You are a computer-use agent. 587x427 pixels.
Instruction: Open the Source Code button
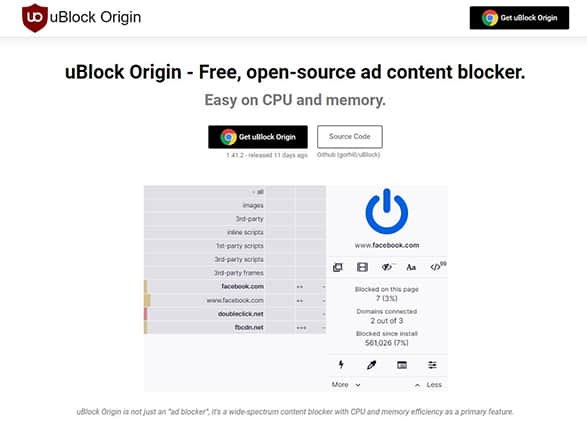pos(350,137)
